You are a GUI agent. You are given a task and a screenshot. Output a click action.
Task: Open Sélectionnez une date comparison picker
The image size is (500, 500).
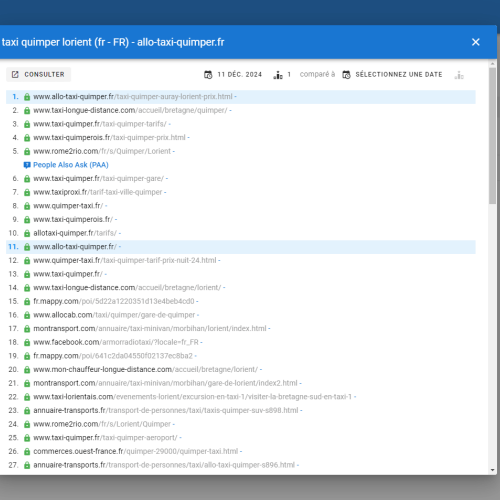(x=392, y=75)
